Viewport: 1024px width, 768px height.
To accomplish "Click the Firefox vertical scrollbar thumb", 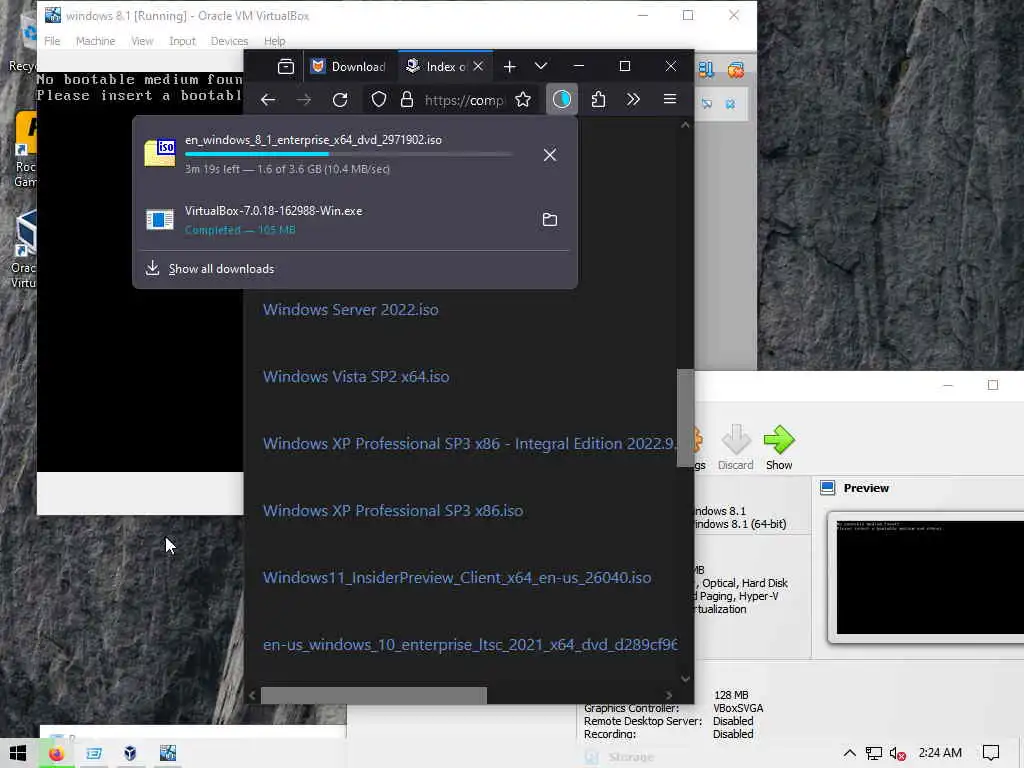I will coord(684,418).
